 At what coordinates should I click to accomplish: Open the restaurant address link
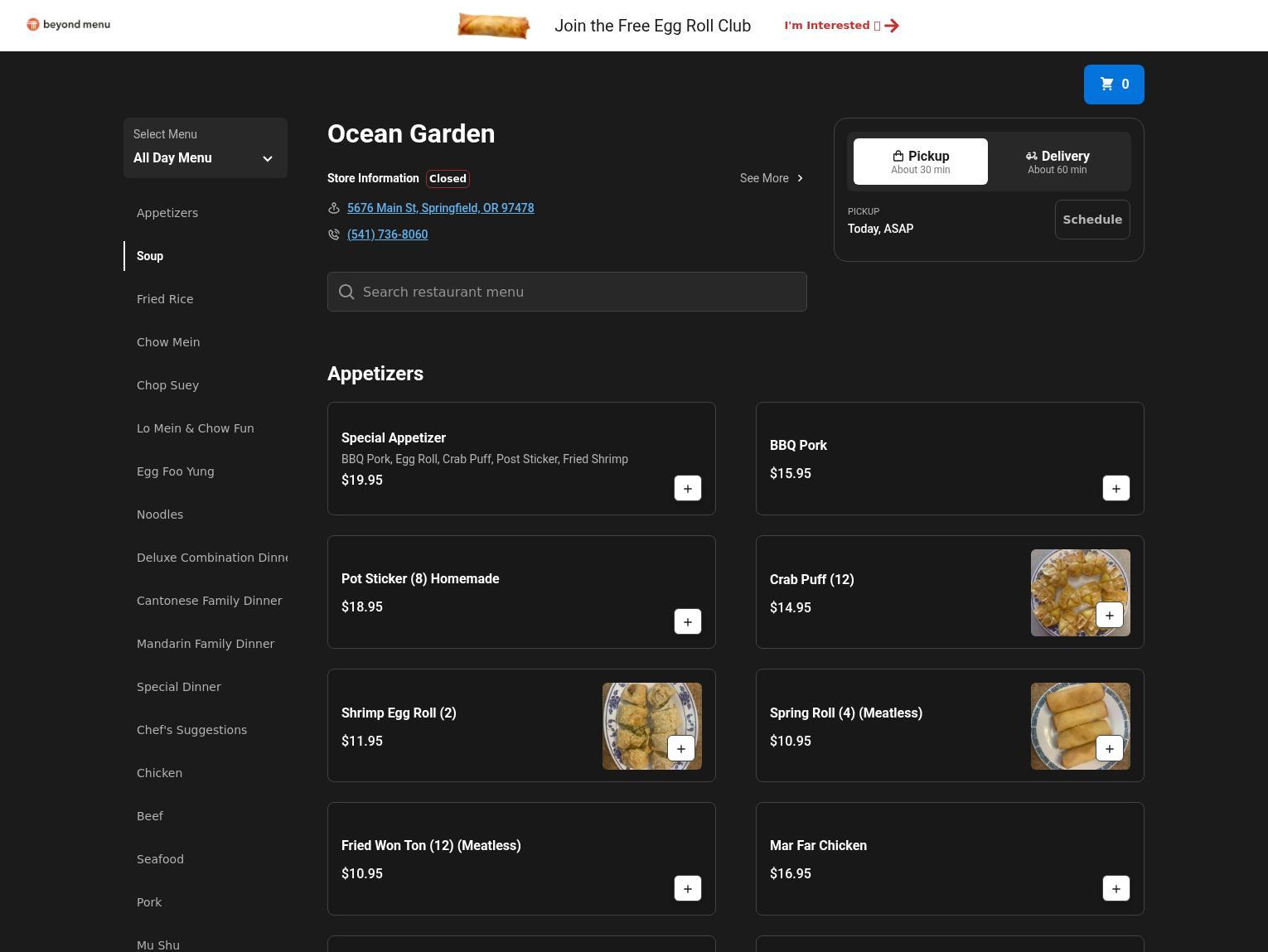[x=440, y=208]
